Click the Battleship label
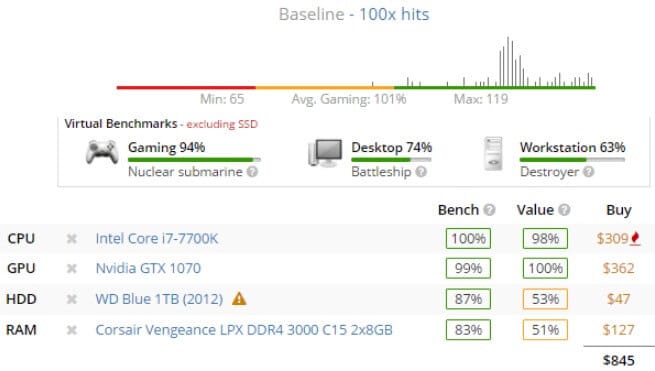This screenshot has width=655, height=371. click(x=381, y=172)
